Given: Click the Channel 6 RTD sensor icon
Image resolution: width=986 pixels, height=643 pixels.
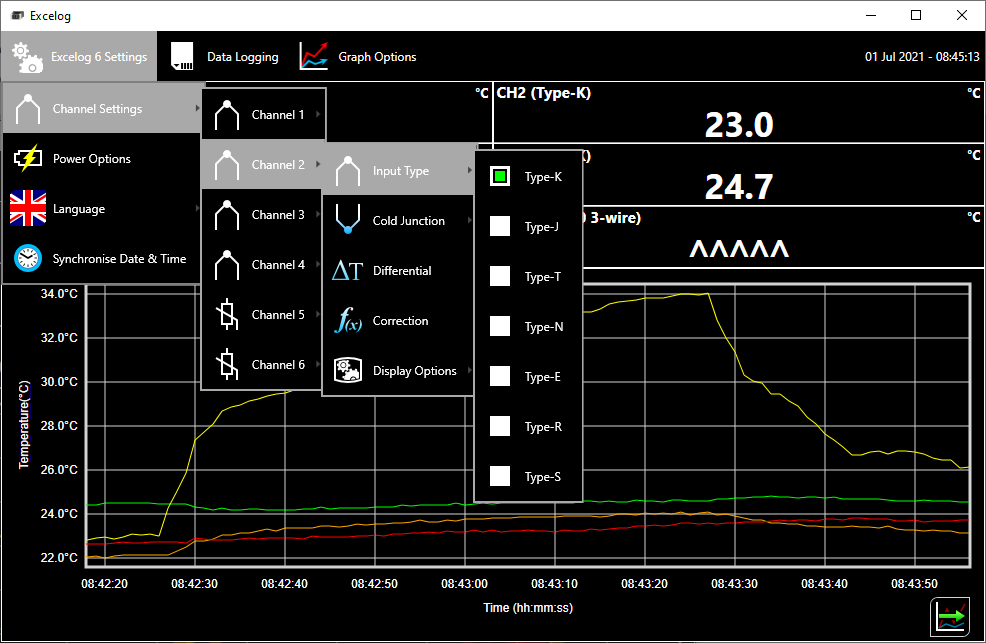Looking at the screenshot, I should coord(227,365).
